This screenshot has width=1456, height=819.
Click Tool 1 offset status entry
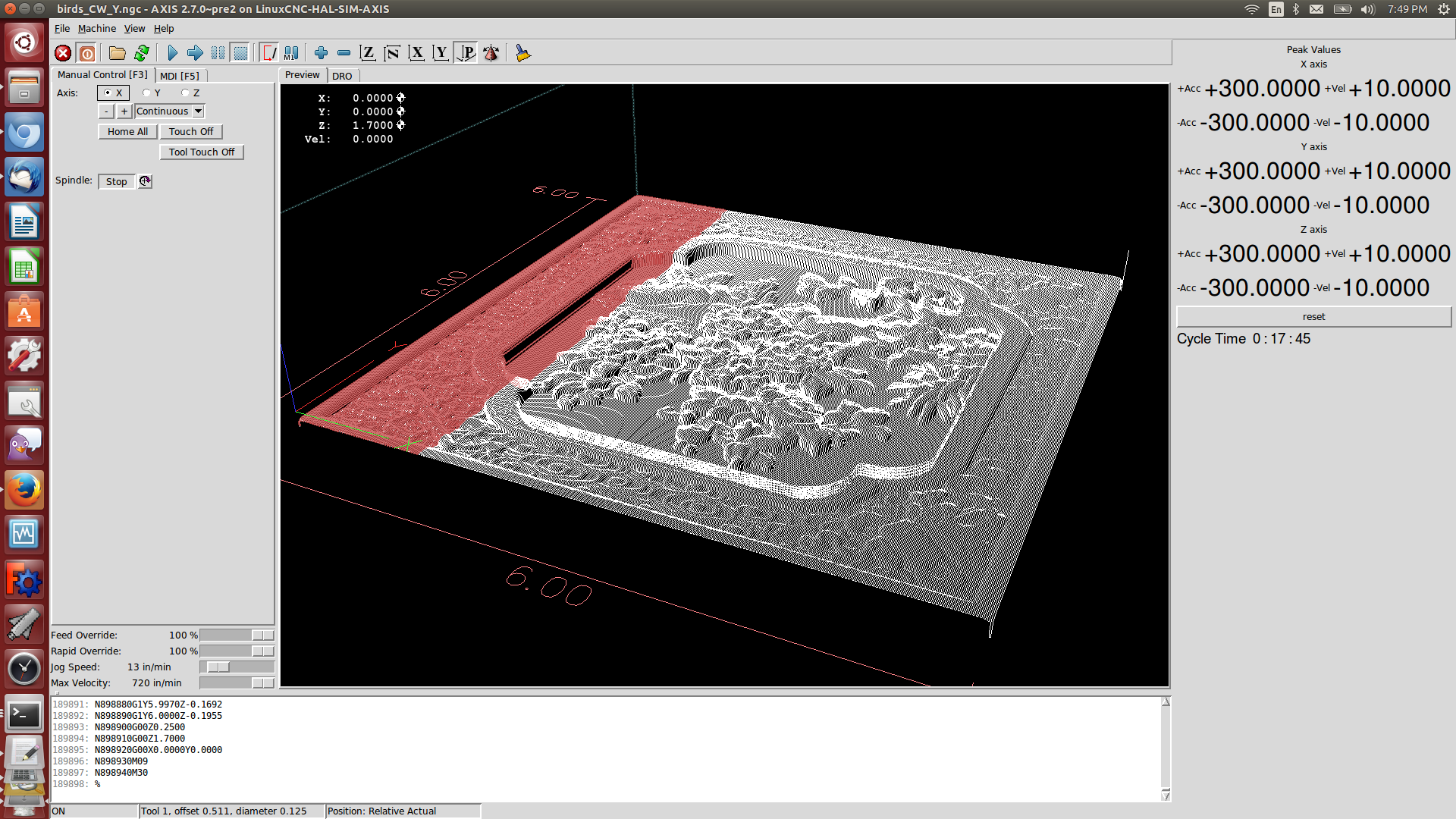click(x=231, y=811)
